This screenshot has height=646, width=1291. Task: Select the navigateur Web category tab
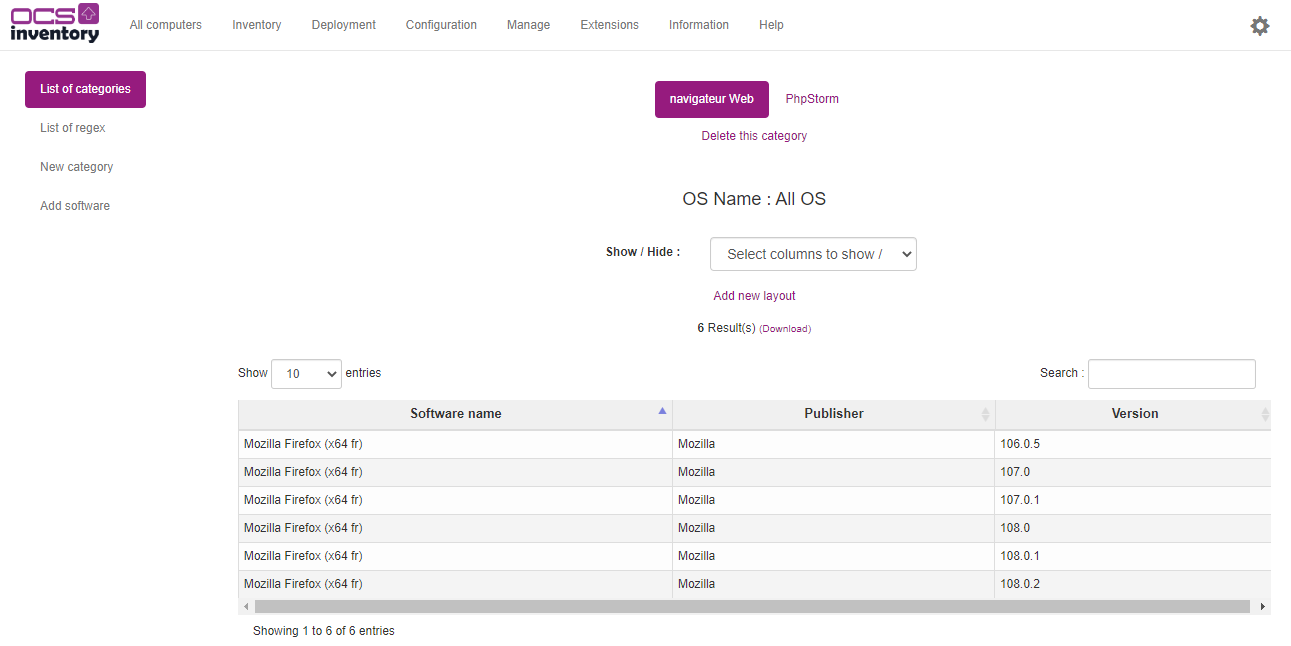pos(711,99)
